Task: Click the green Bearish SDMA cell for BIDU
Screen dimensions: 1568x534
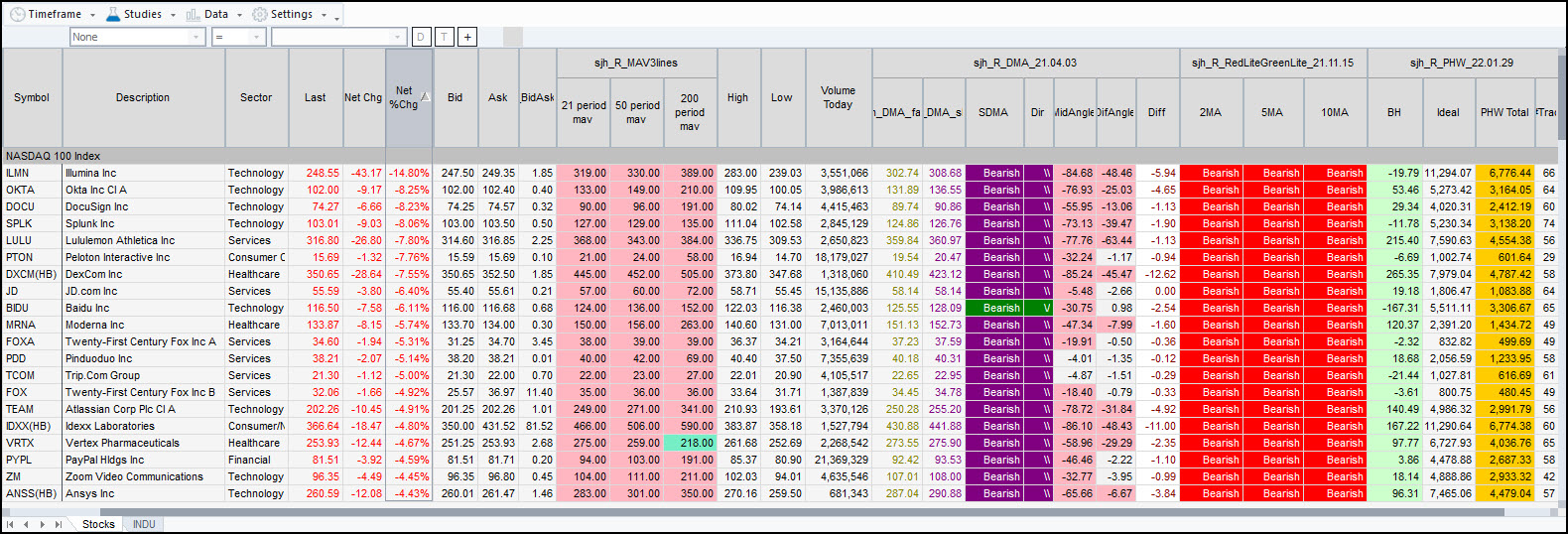Action: (x=993, y=308)
